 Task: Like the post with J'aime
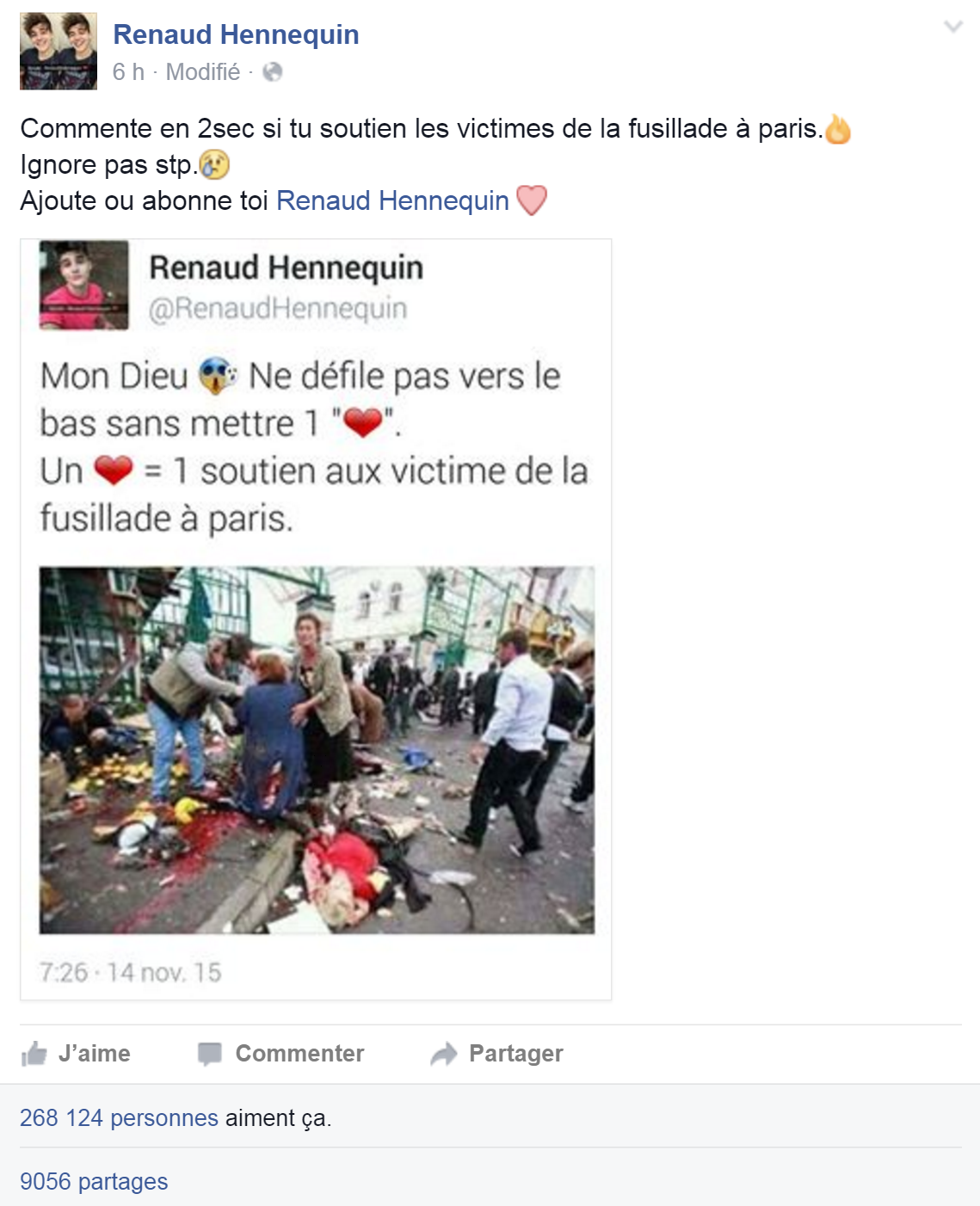[x=76, y=1054]
